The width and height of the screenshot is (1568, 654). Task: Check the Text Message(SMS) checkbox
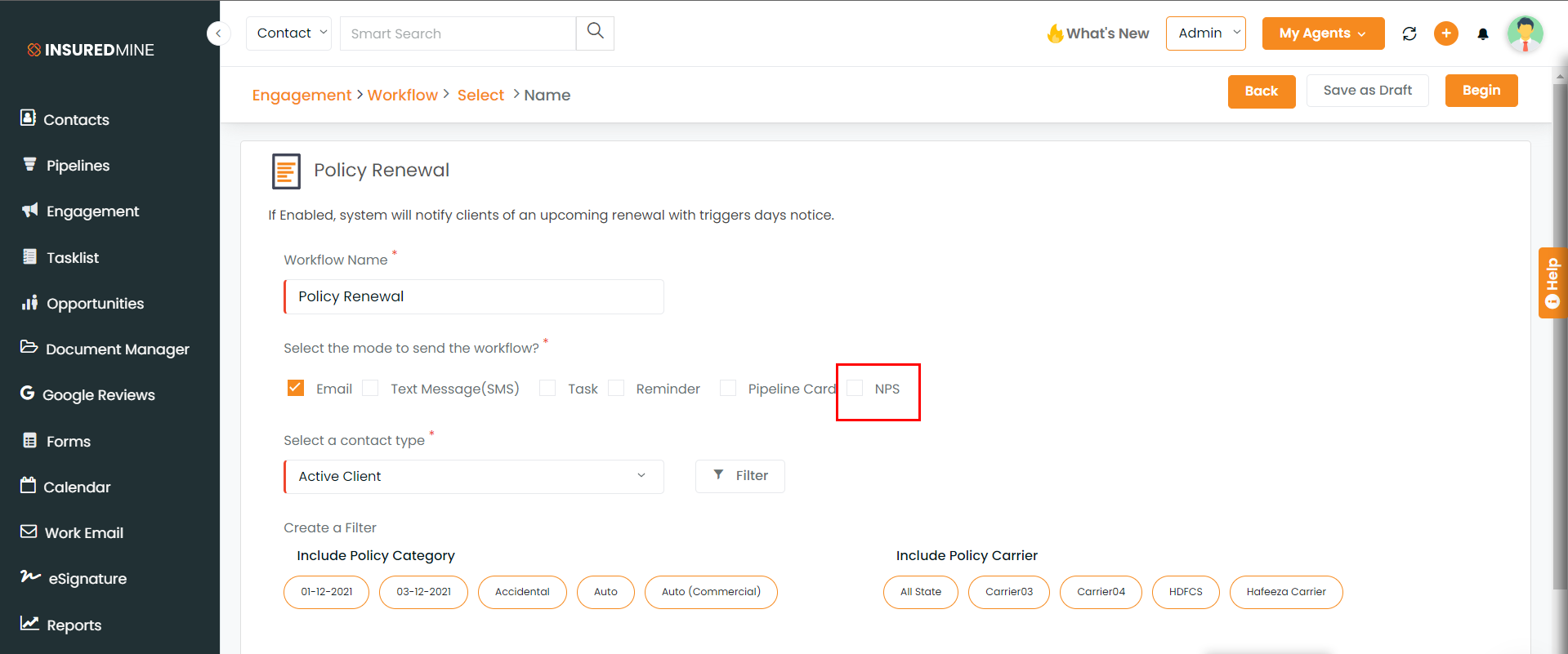pos(370,388)
